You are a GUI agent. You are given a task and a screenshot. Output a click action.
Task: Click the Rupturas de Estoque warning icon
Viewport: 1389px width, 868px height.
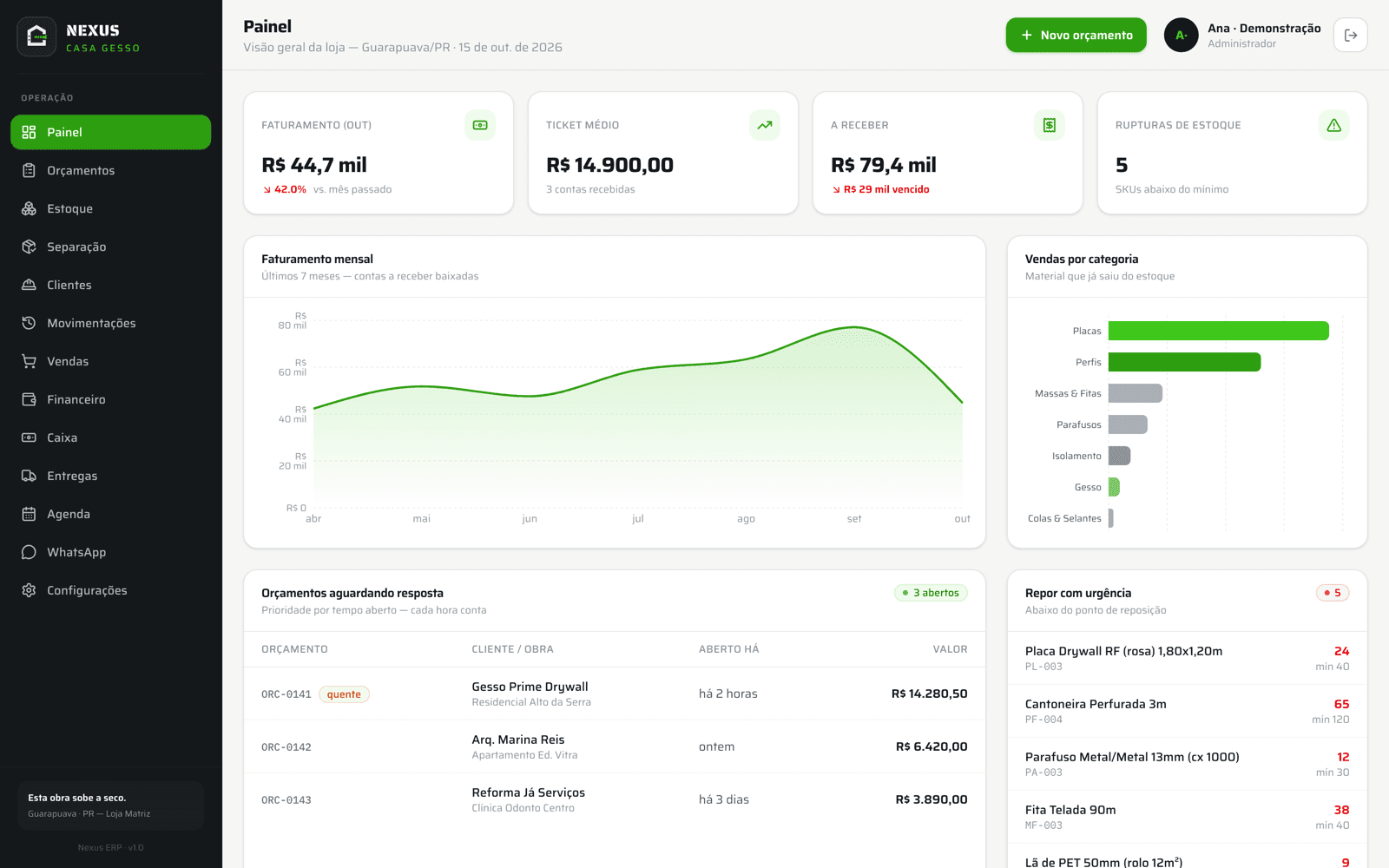tap(1334, 125)
